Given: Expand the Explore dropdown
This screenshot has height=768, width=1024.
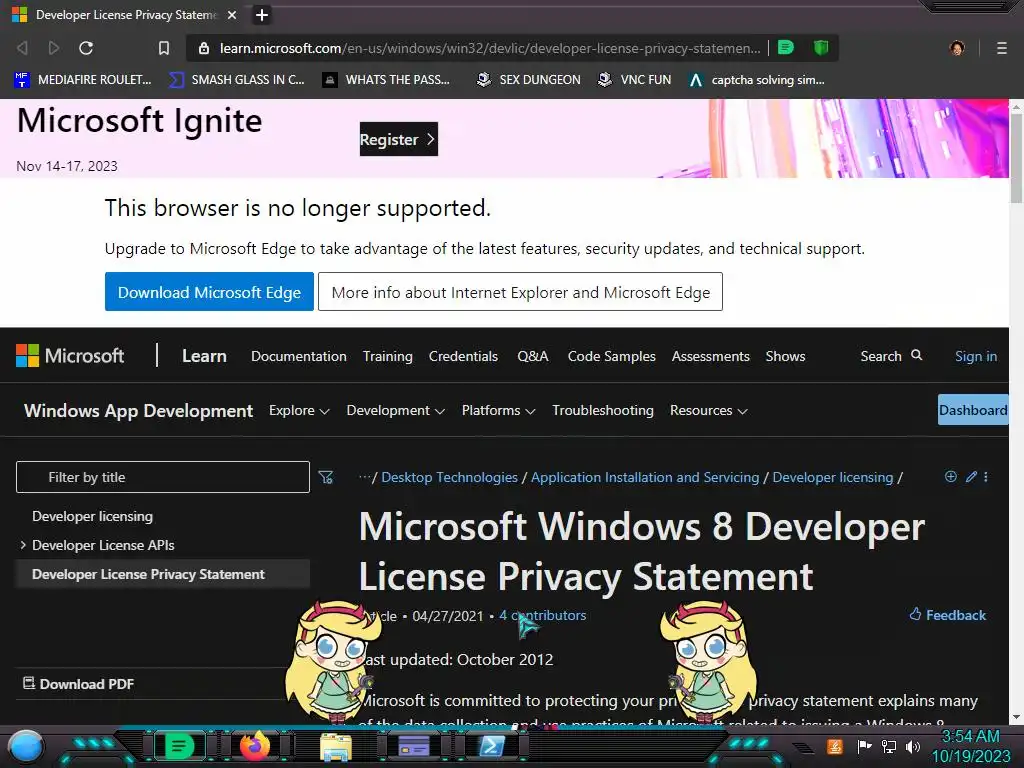Looking at the screenshot, I should [299, 410].
